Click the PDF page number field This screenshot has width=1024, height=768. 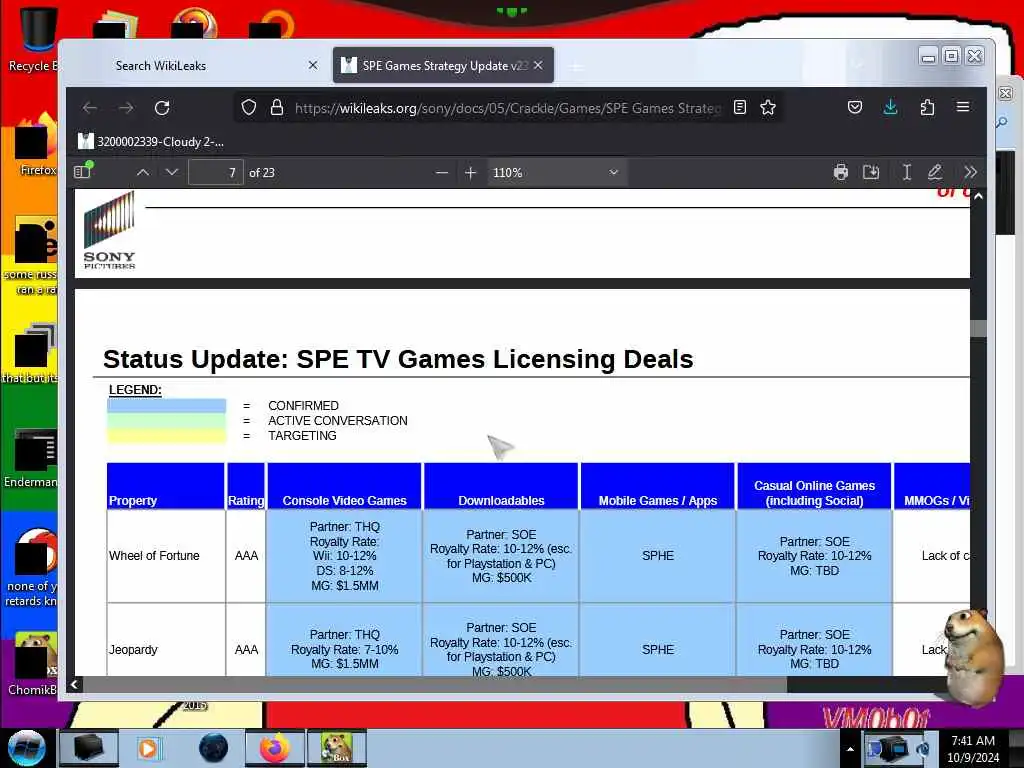click(x=216, y=172)
